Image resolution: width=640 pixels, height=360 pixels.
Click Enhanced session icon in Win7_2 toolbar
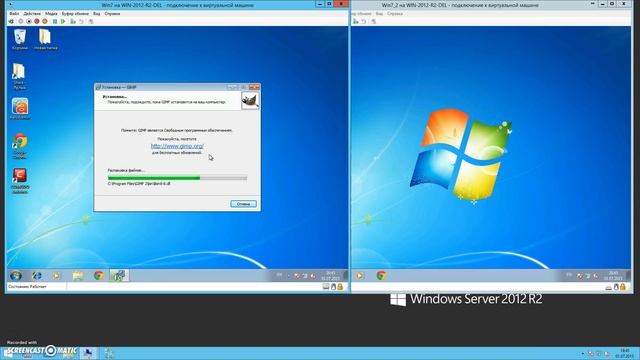pyautogui.click(x=373, y=21)
